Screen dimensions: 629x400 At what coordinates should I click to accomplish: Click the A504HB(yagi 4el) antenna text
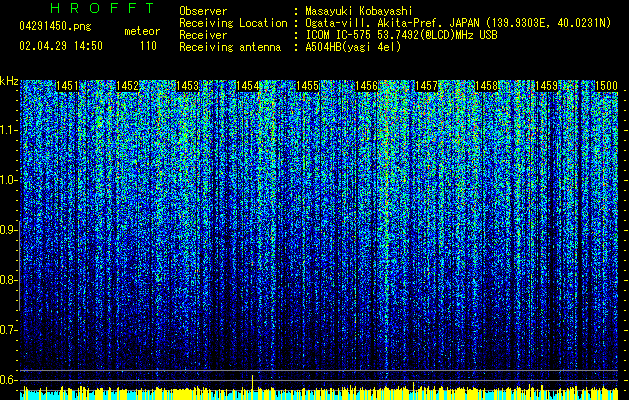point(353,47)
